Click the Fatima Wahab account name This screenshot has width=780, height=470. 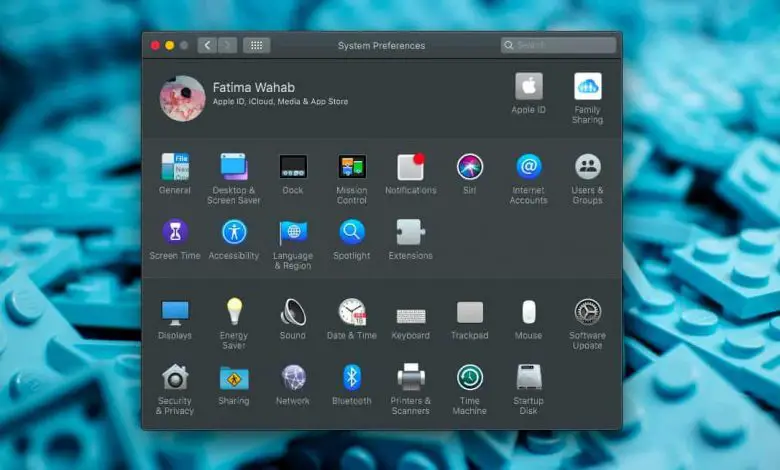coord(254,88)
